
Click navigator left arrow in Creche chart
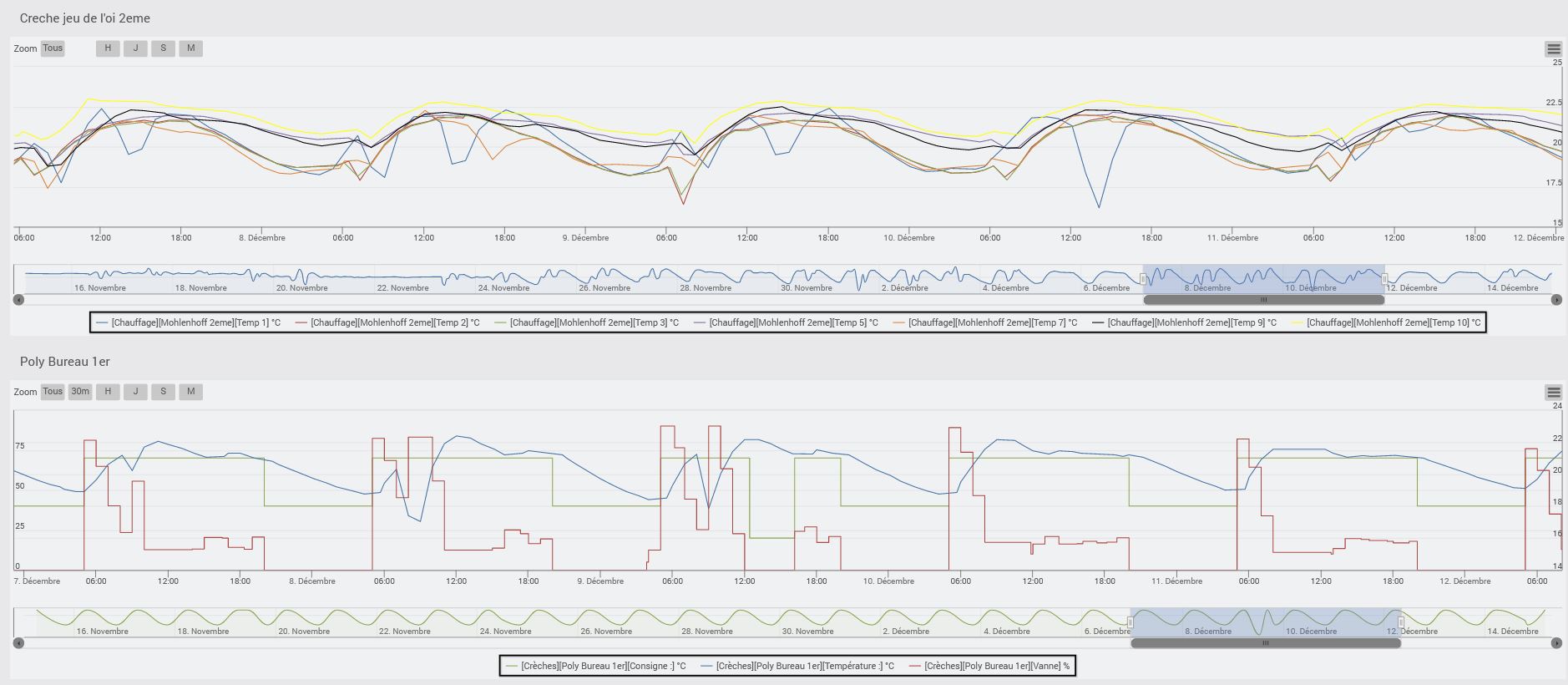click(x=18, y=300)
